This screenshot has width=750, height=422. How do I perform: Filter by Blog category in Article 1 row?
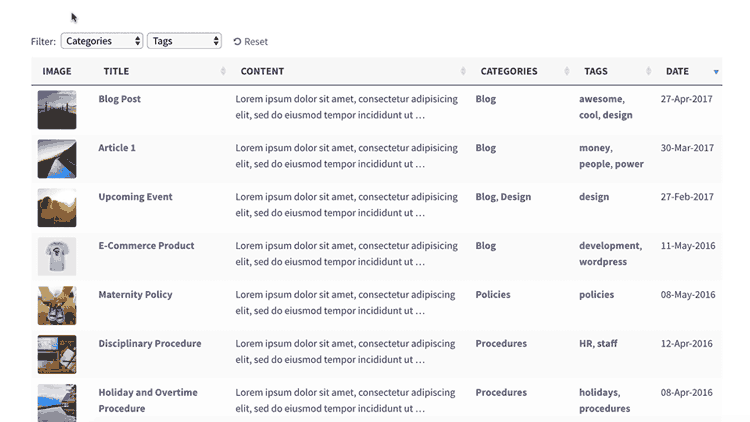pyautogui.click(x=485, y=148)
